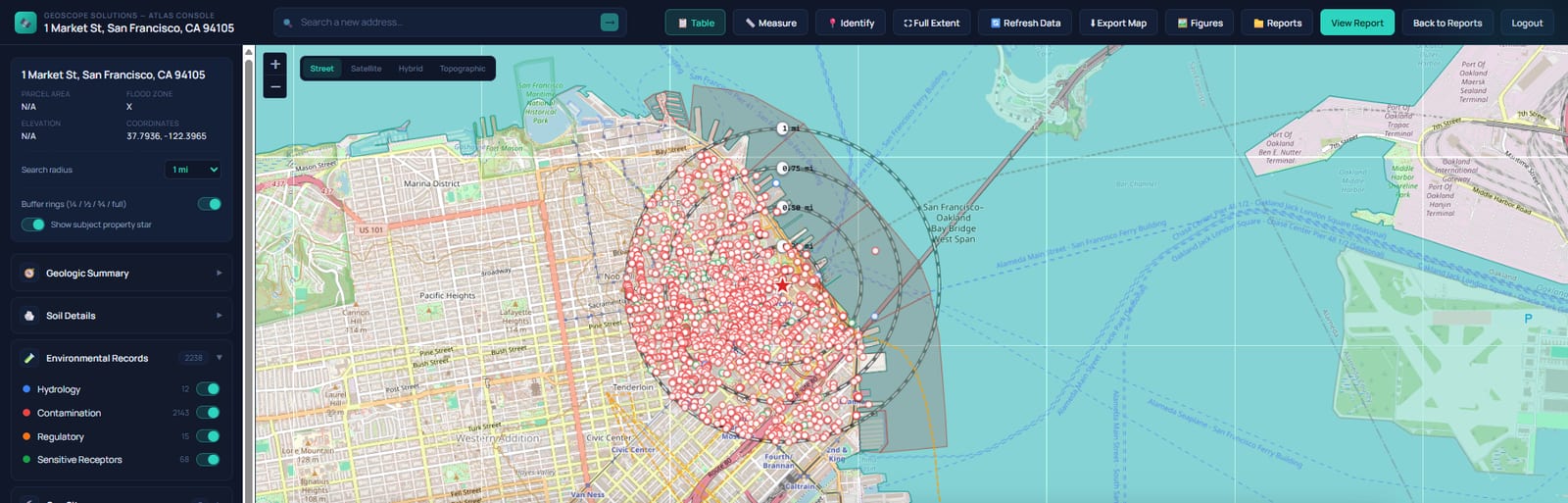This screenshot has width=1568, height=503.
Task: Disable the Regulatory layer toggle
Action: [208, 436]
